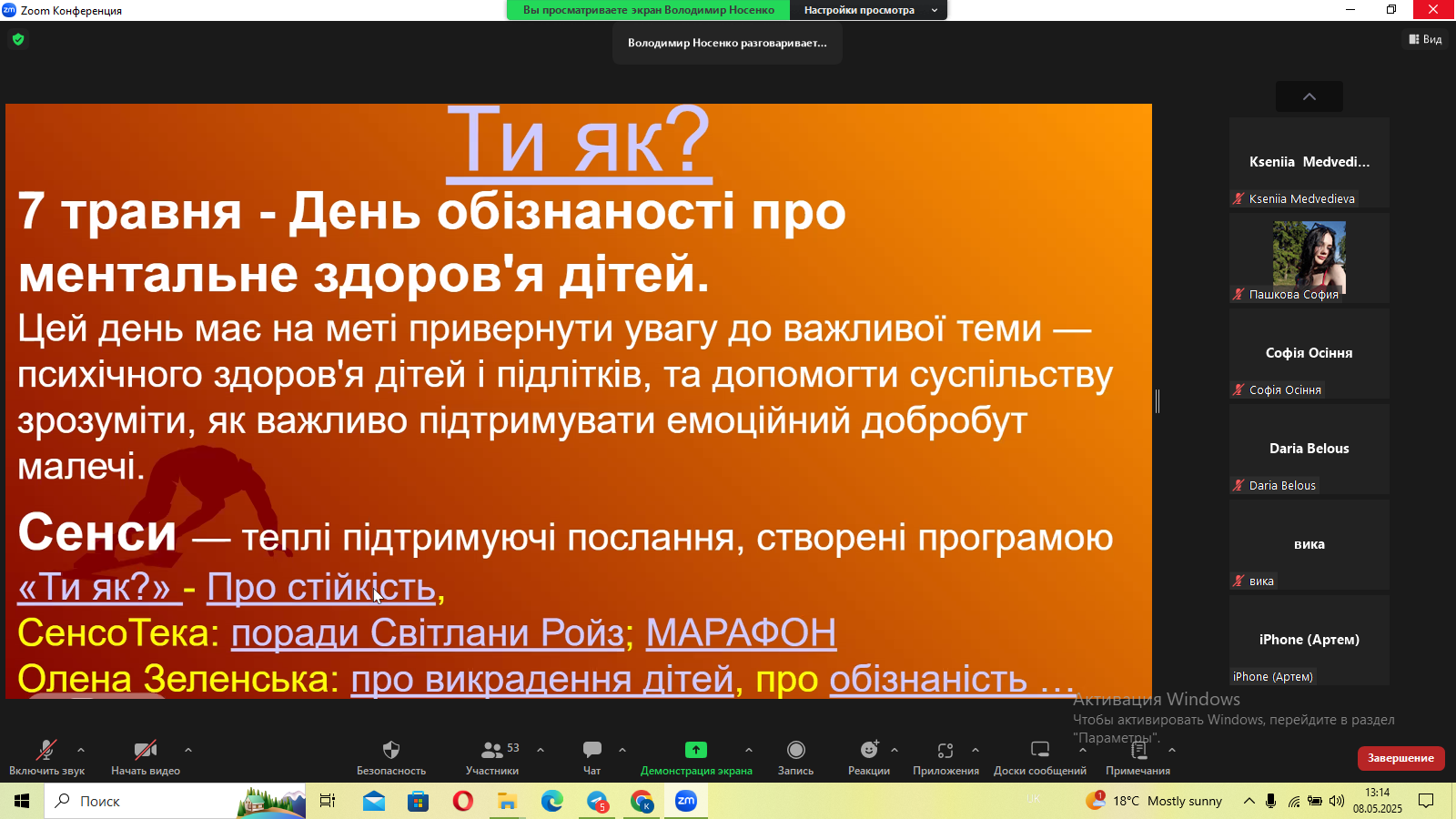Open File Explorer in taskbar
Viewport: 1456px width, 819px height.
508,801
